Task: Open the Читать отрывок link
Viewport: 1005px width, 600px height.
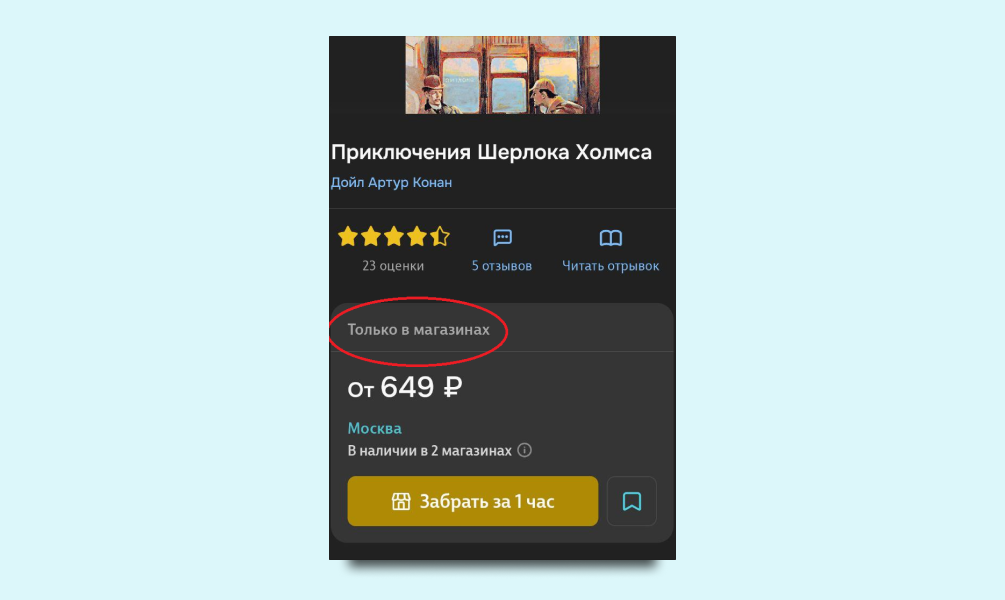Action: [x=610, y=266]
